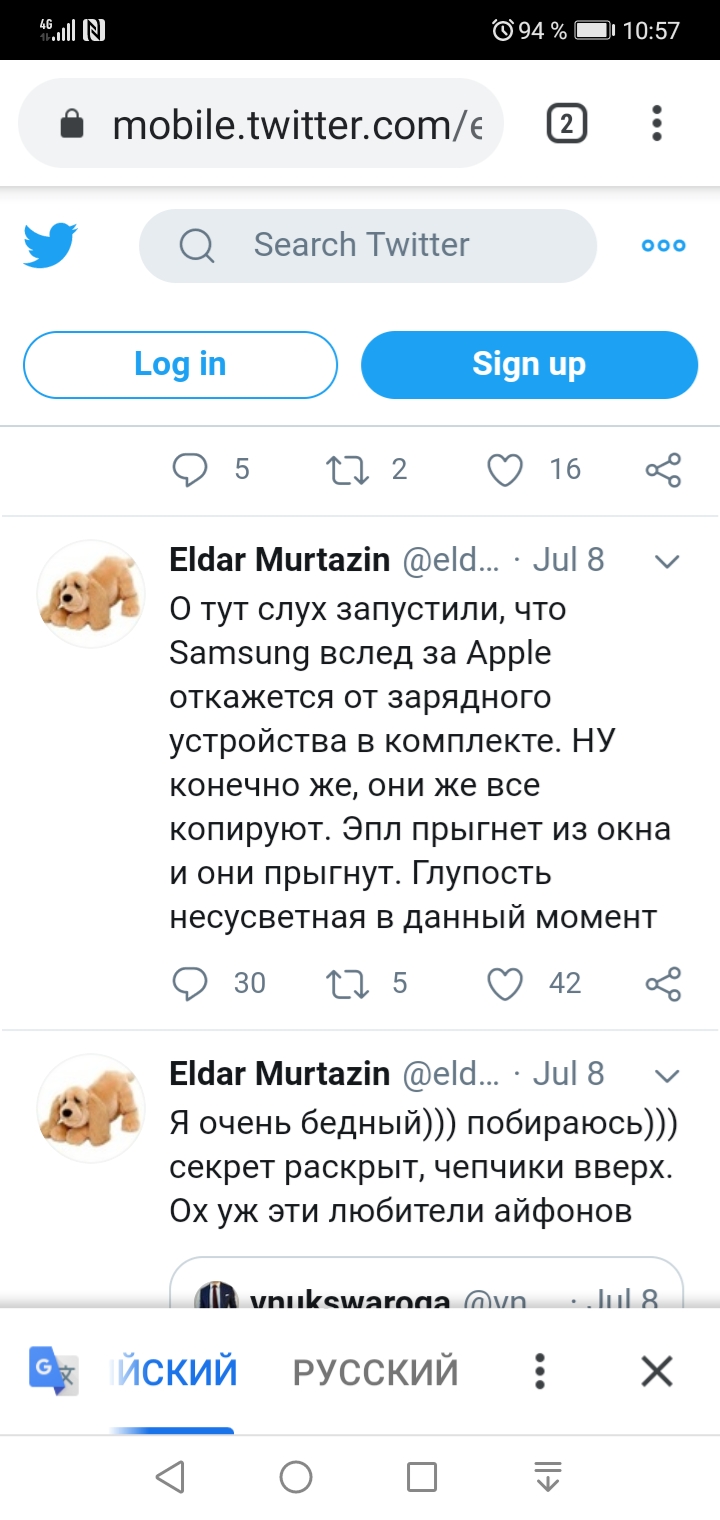Expand options chevron on second Murtazin tweet
720x1520 pixels.
coord(666,1076)
